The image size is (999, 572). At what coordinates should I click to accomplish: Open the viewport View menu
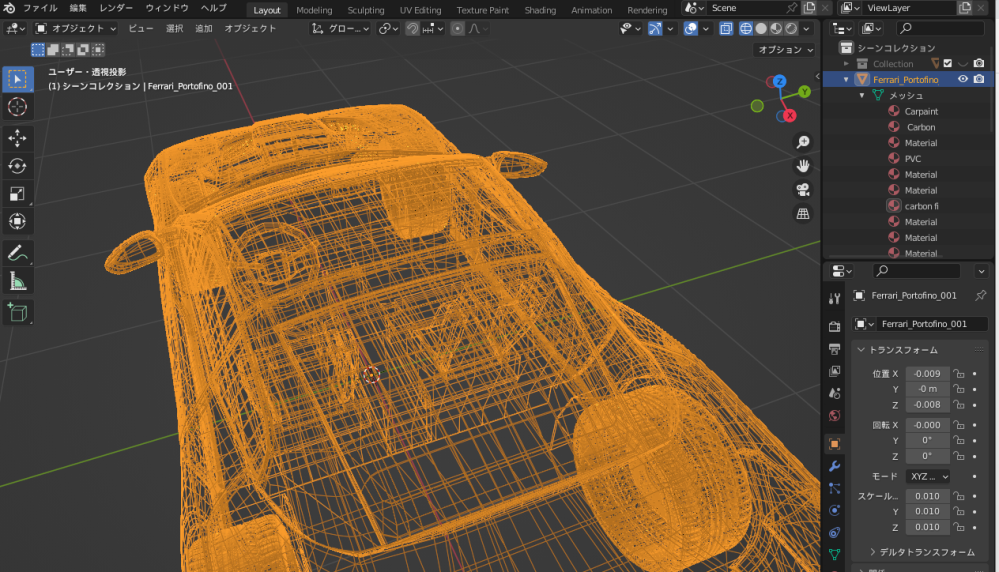tap(141, 29)
